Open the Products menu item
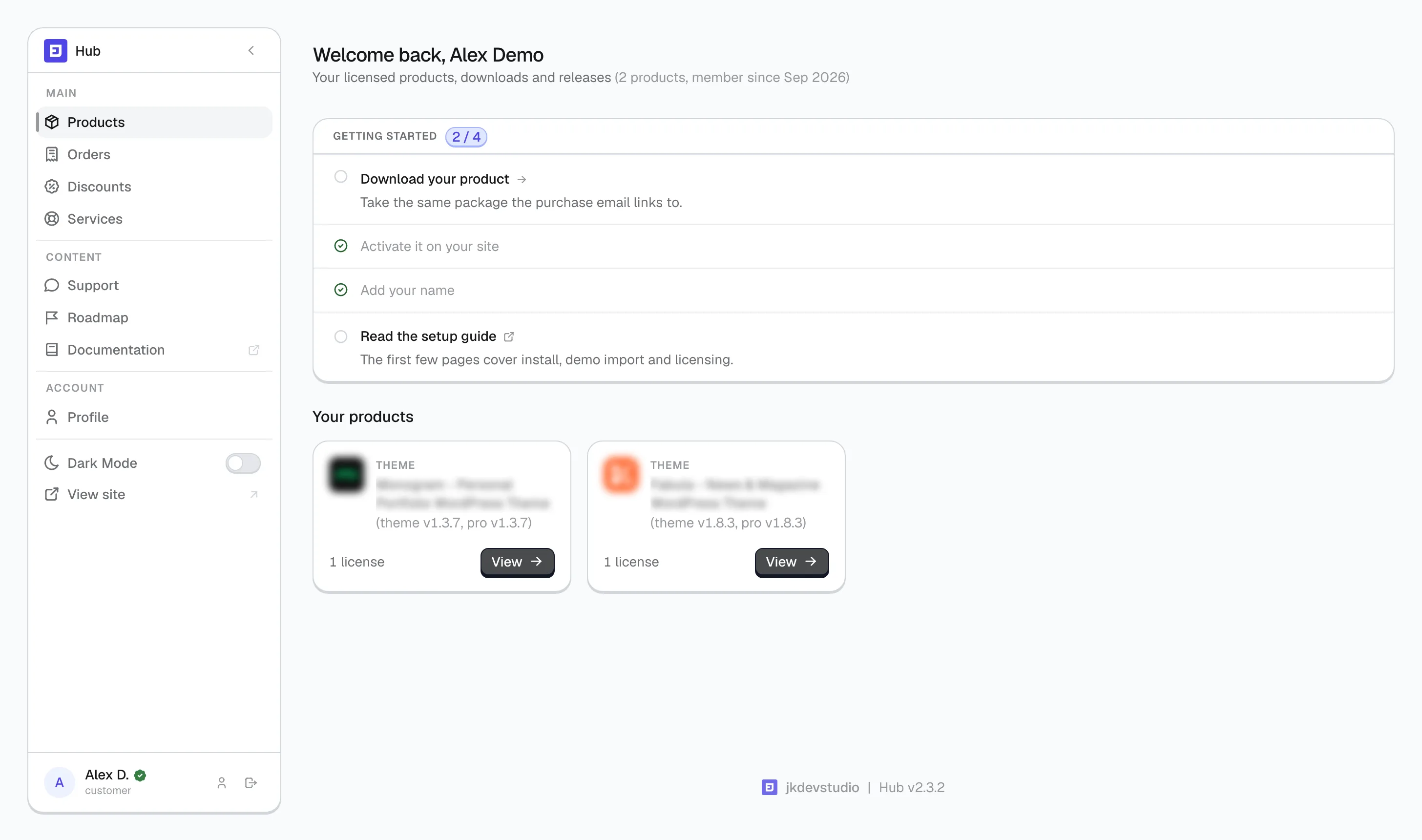Viewport: 1422px width, 840px height. [x=154, y=122]
